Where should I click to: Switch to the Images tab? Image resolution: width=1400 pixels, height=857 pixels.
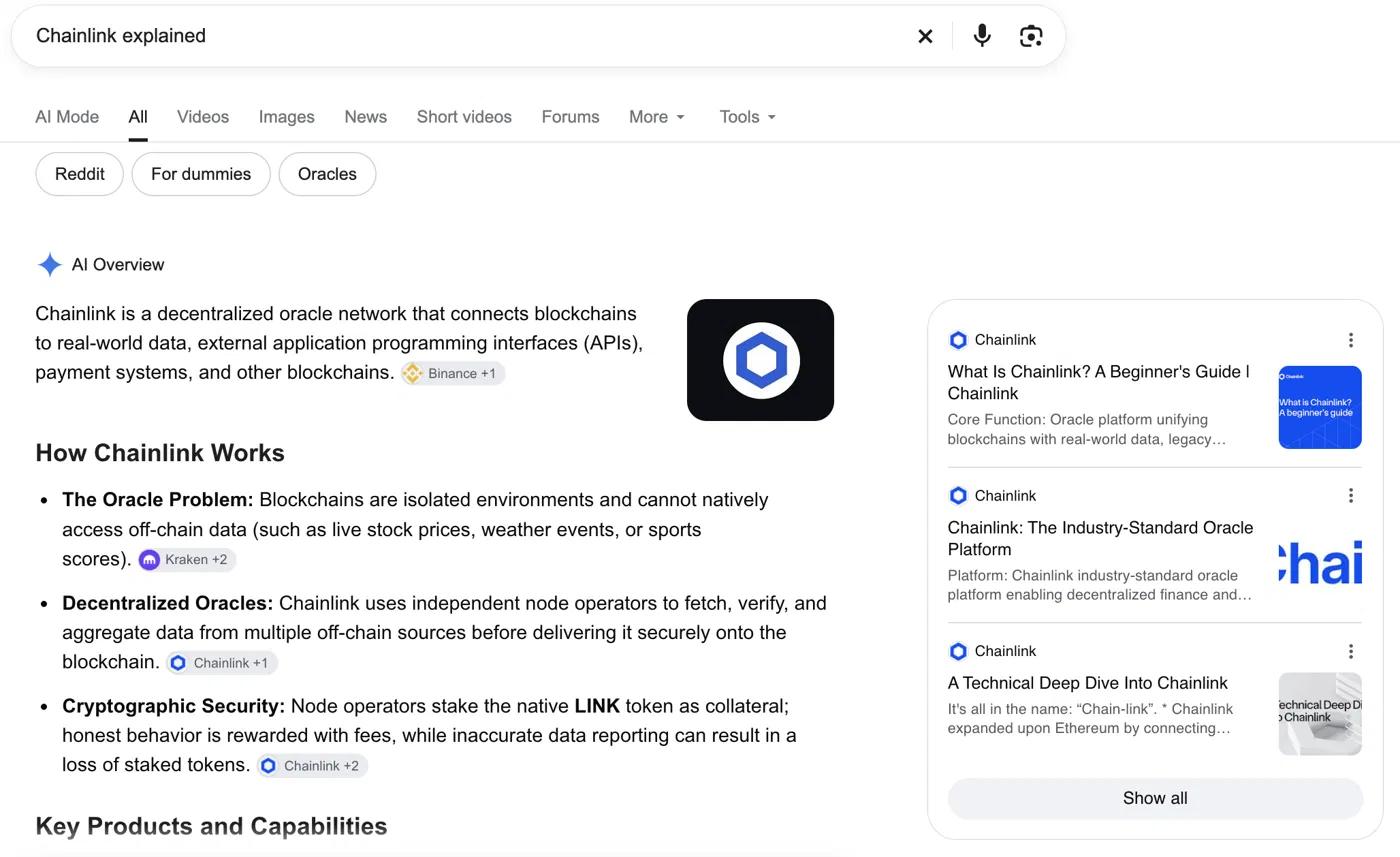pyautogui.click(x=287, y=117)
